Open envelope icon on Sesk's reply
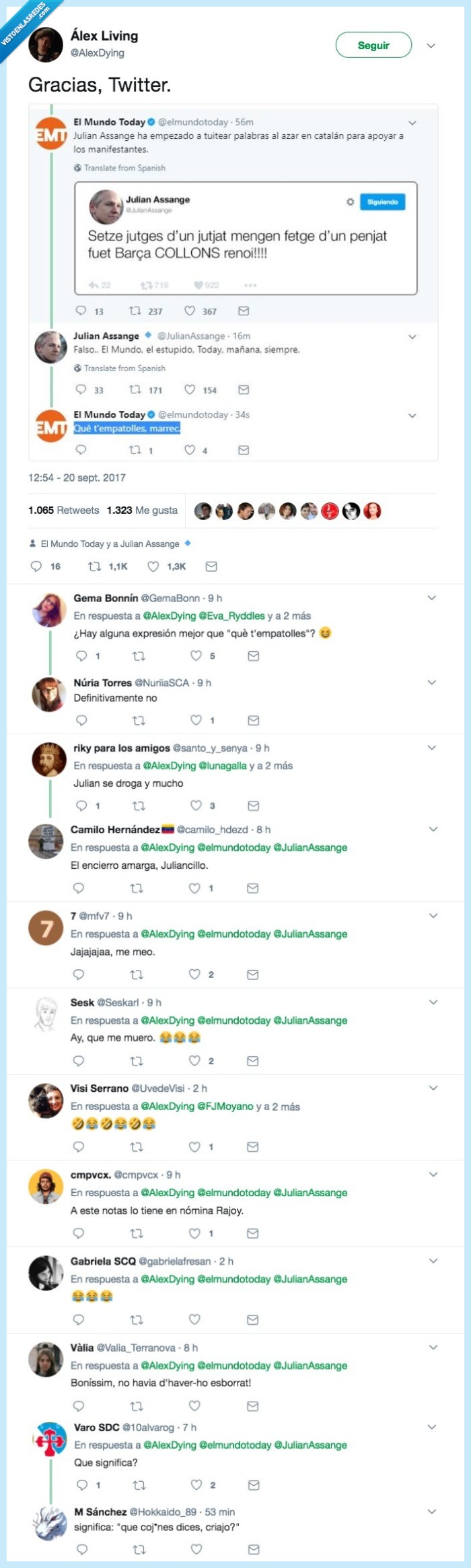The image size is (471, 1568). coord(253,1061)
